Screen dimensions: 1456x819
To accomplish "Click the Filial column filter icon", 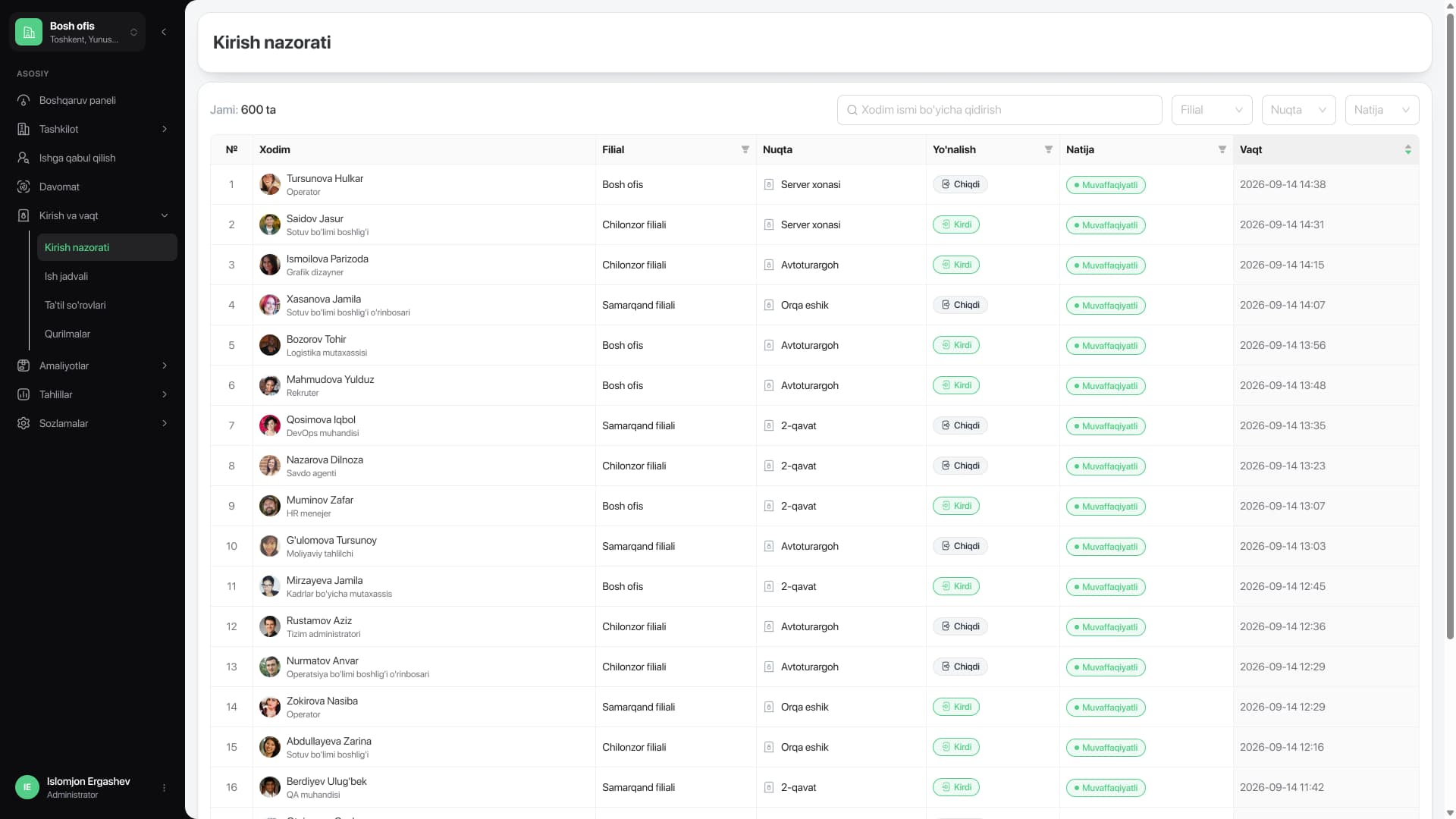I will pyautogui.click(x=745, y=149).
